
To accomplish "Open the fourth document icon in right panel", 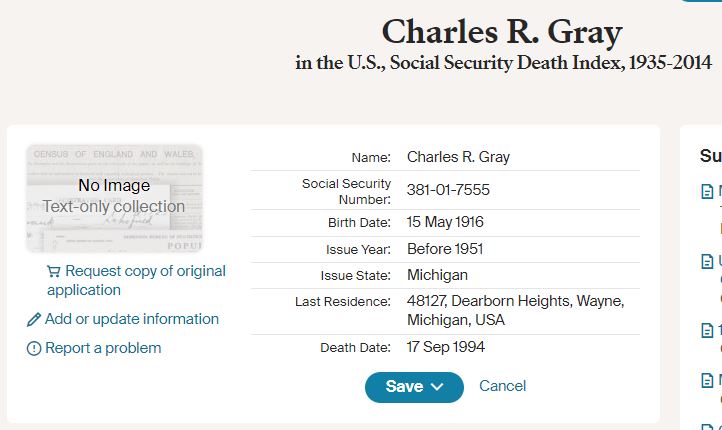I will coord(707,380).
